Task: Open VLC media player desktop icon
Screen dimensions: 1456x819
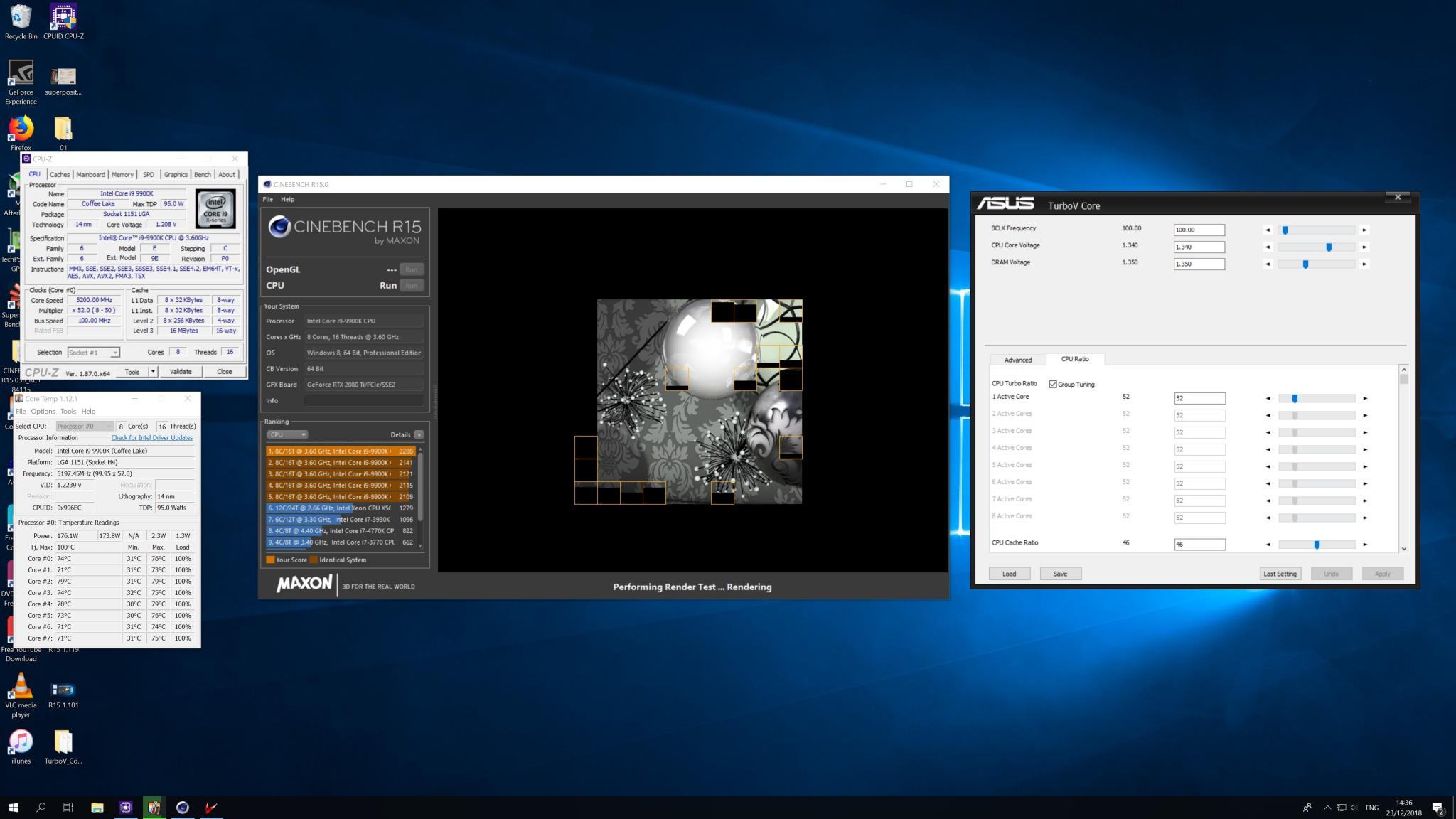Action: pos(21,695)
